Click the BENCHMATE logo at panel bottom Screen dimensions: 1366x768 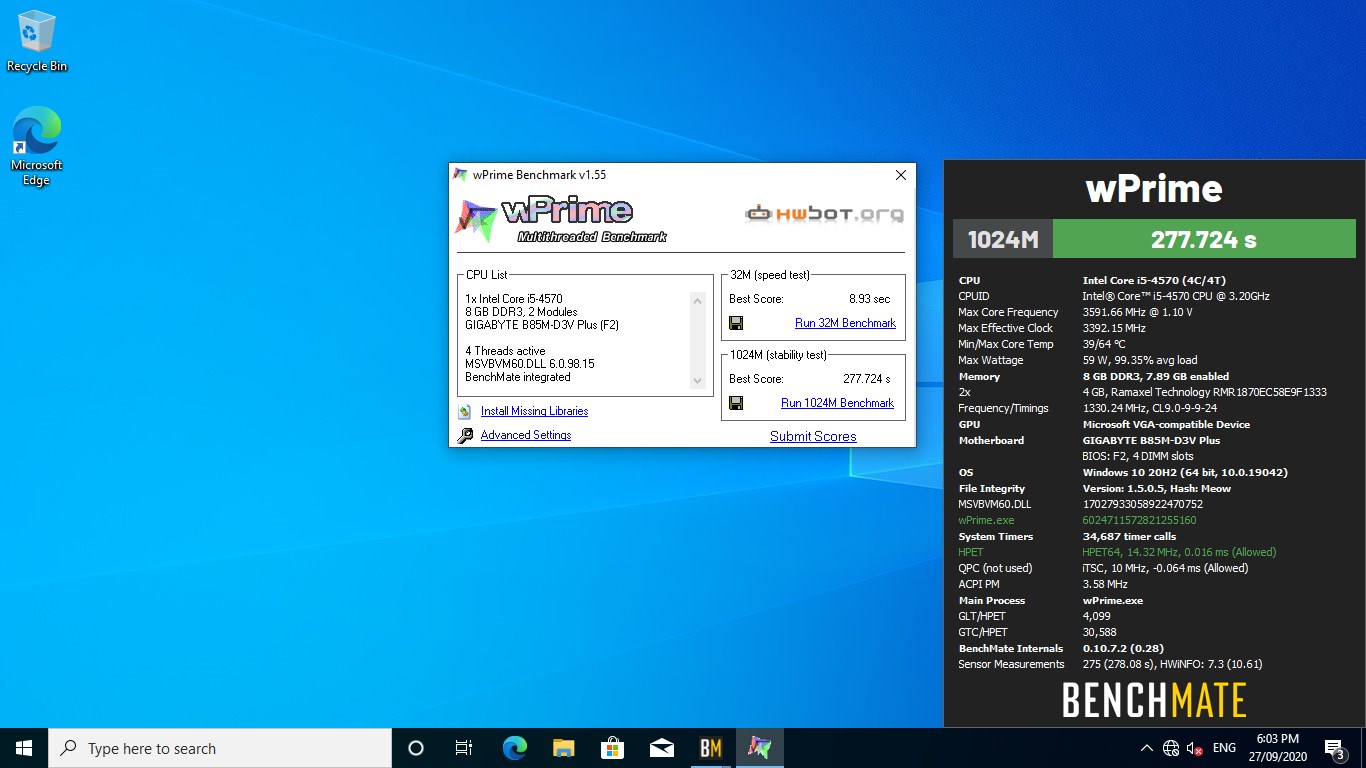[1154, 700]
